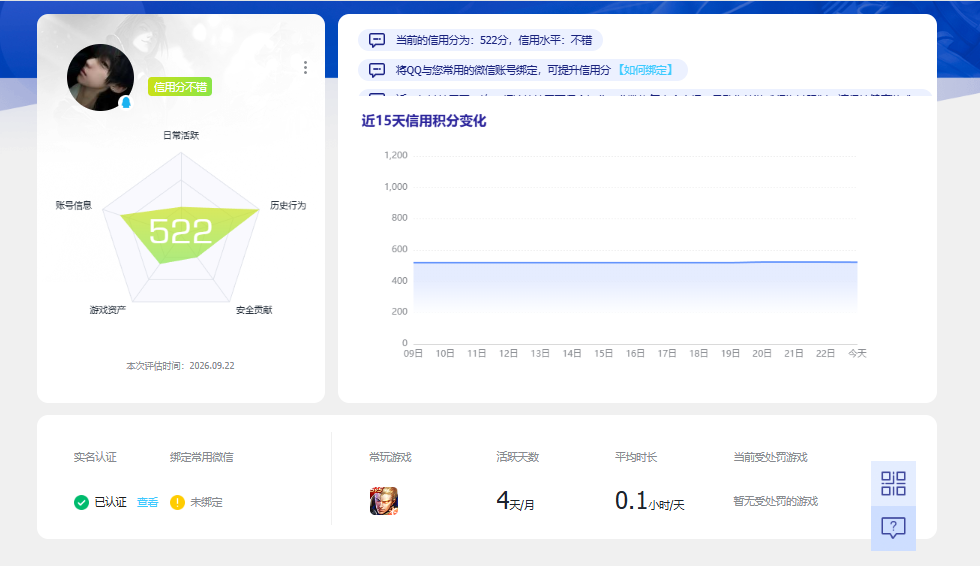Click the 未绑定 status text
The height and width of the screenshot is (566, 980).
pos(206,502)
